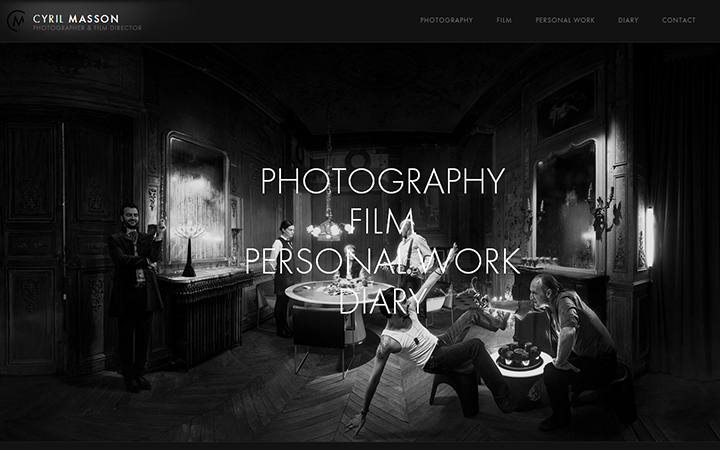Click the CM circular logo icon
720x450 pixels.
click(x=16, y=20)
